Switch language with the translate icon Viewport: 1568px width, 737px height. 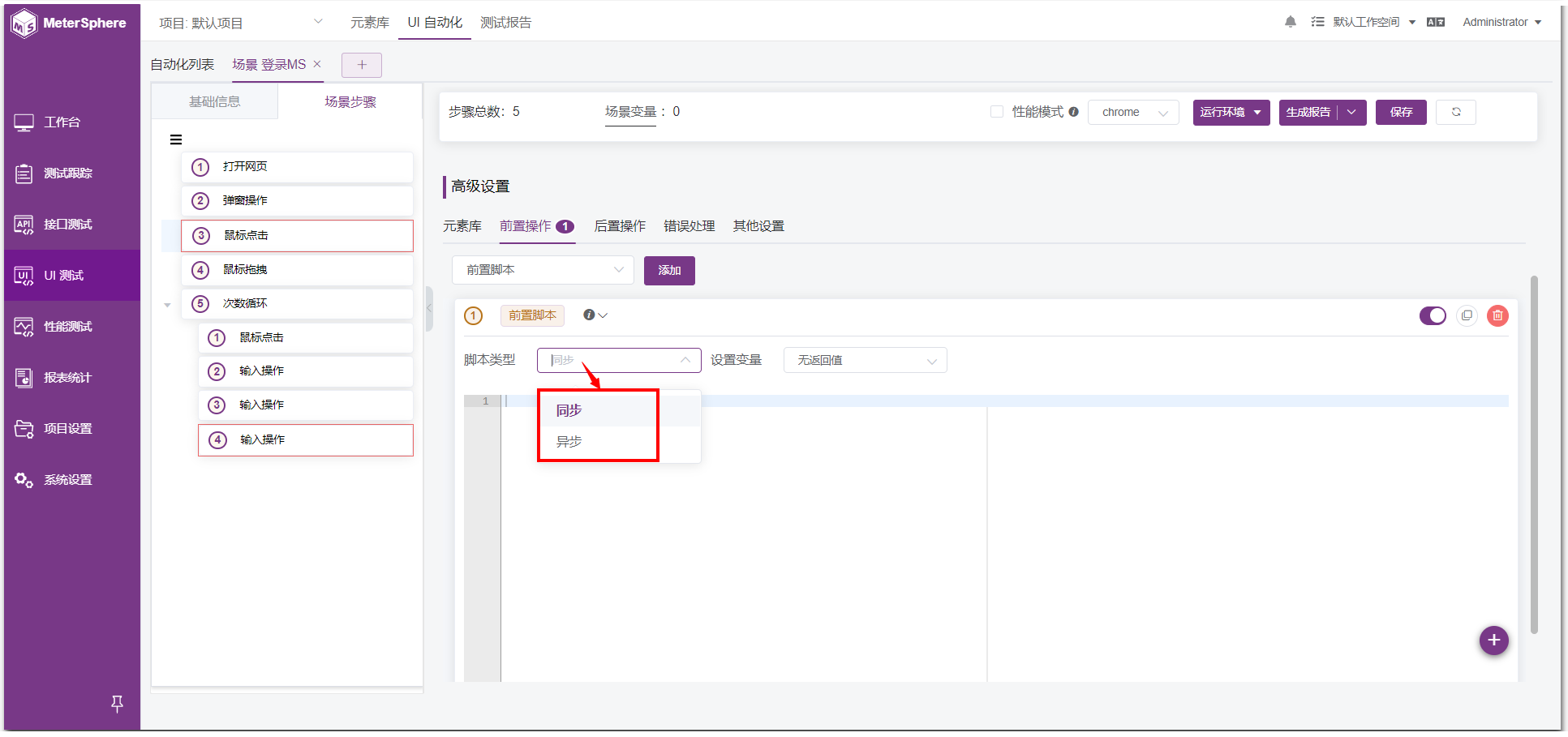tap(1436, 22)
